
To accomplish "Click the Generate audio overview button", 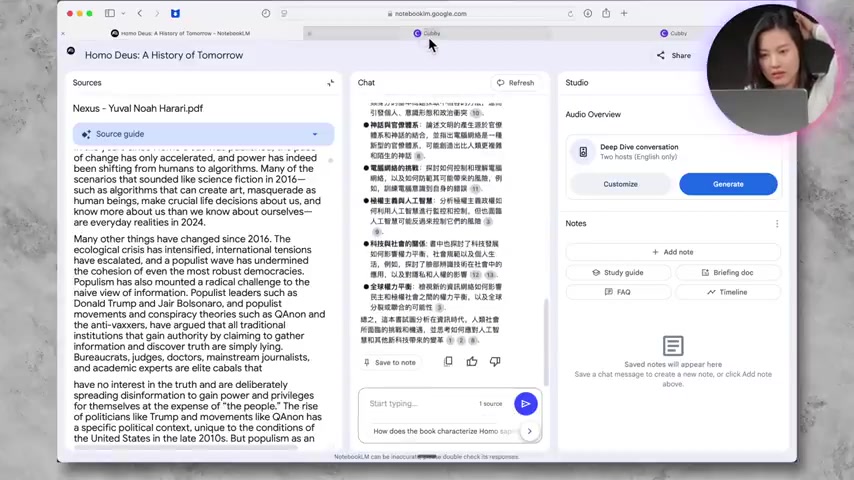I will (x=728, y=184).
